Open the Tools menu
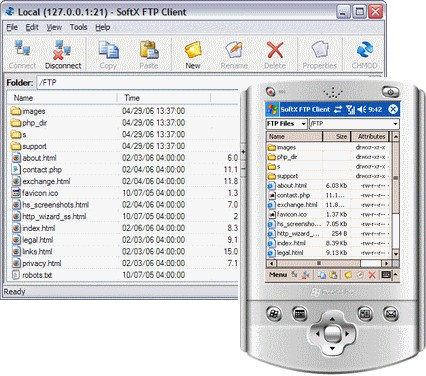Viewport: 426px width, 376px height. click(x=78, y=27)
